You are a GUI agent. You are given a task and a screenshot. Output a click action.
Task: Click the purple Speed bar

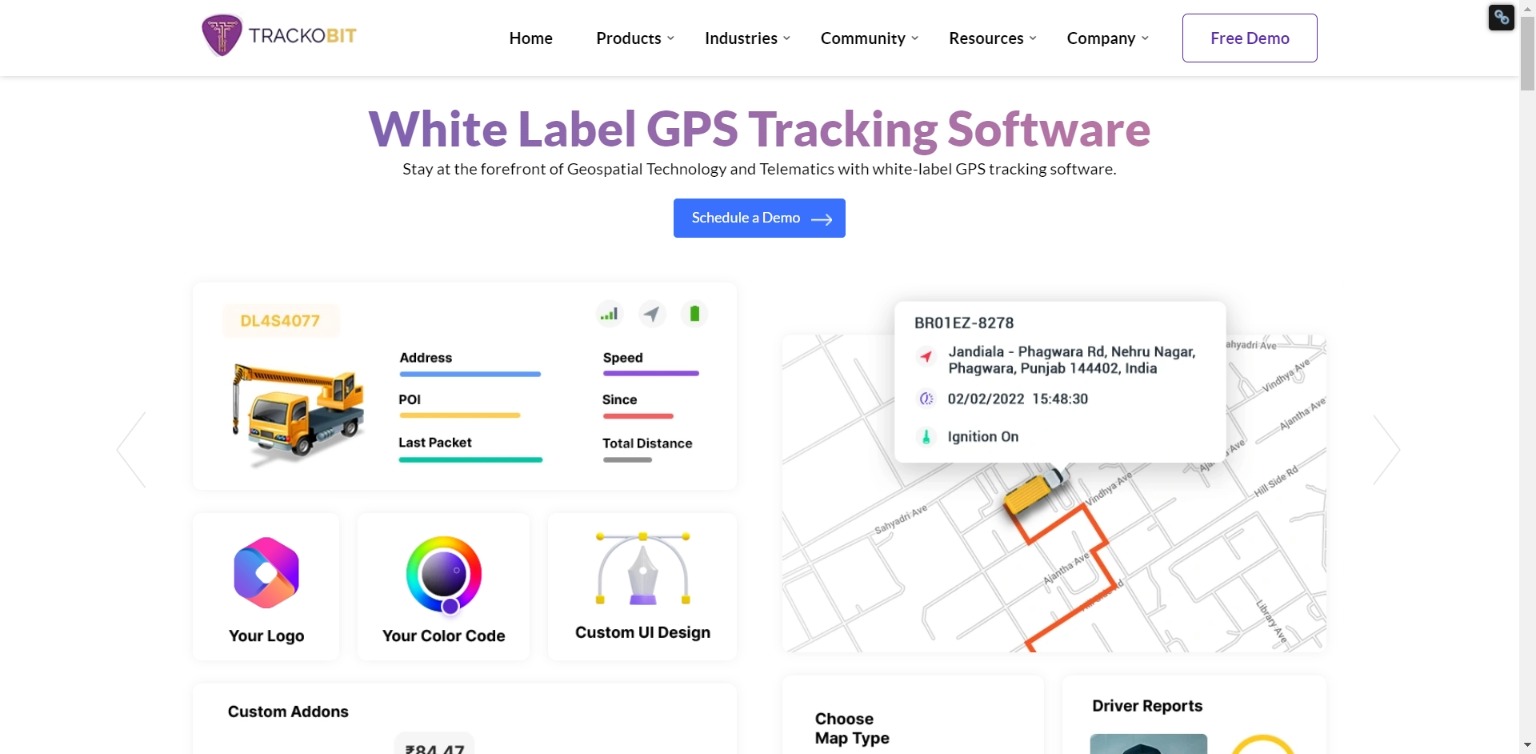[651, 374]
